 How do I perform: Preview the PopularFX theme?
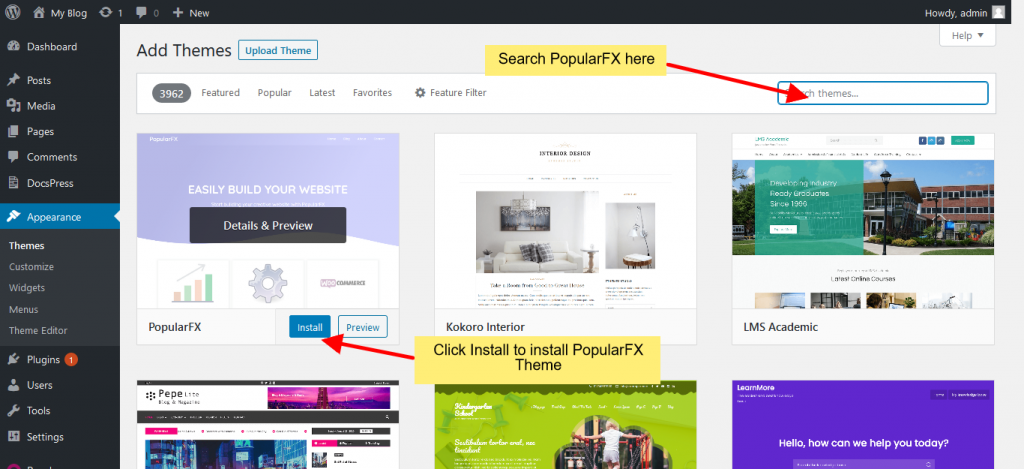[x=363, y=327]
